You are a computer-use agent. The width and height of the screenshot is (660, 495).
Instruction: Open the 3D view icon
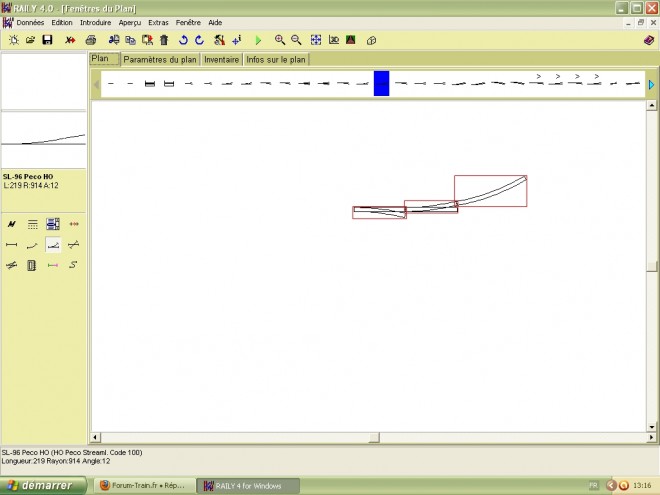coord(334,40)
